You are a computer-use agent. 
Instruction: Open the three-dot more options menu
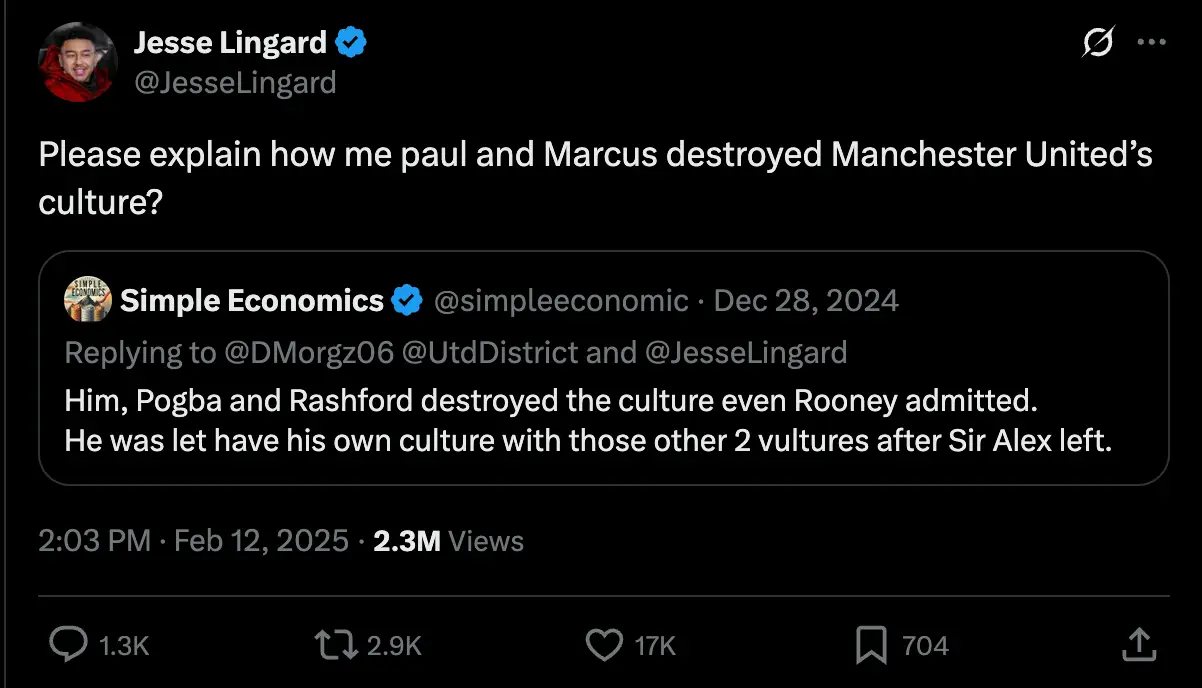click(1152, 44)
